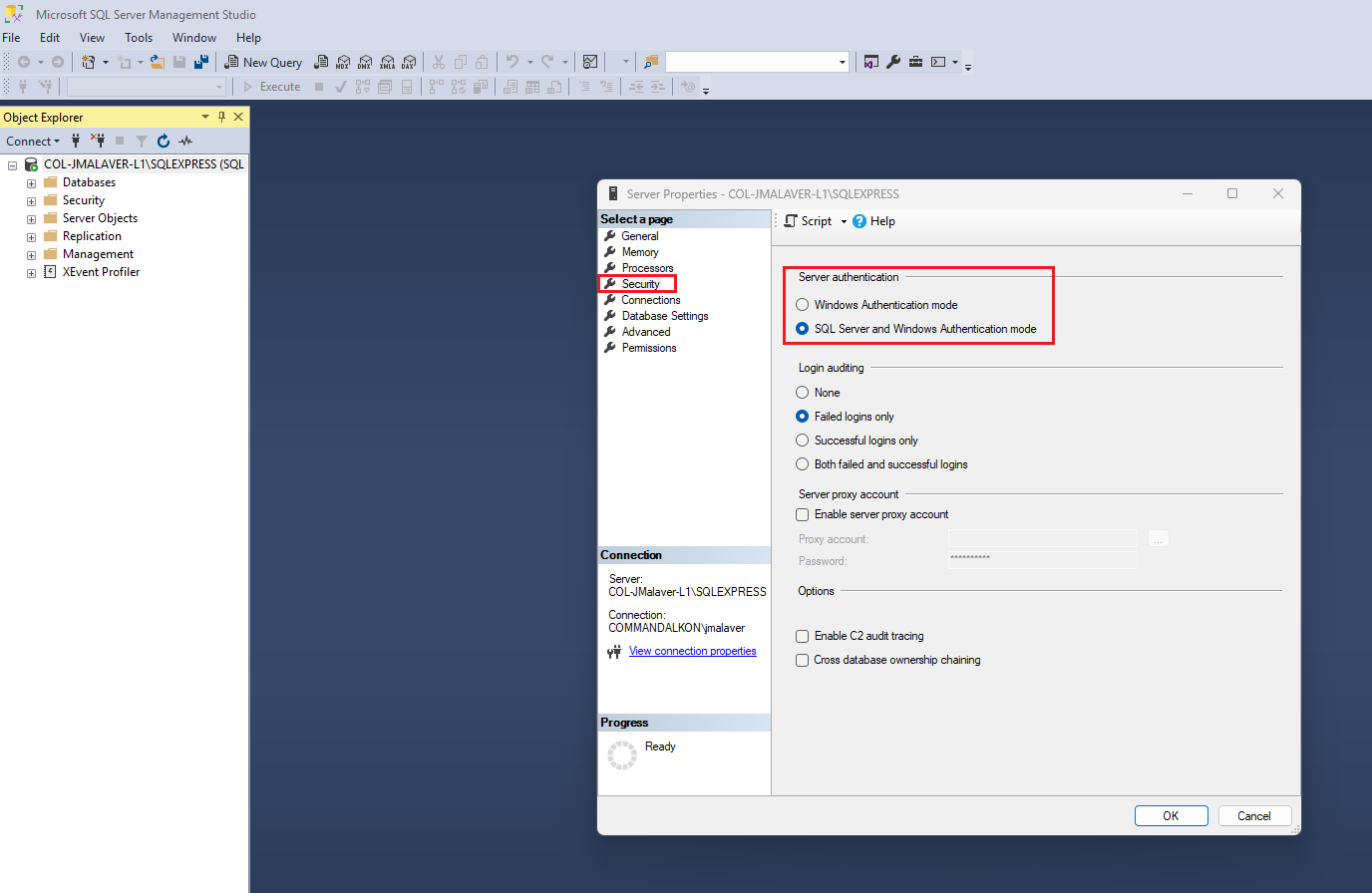Image resolution: width=1372 pixels, height=893 pixels.
Task: Click the Disconnect plug icon with red X
Action: (98, 141)
